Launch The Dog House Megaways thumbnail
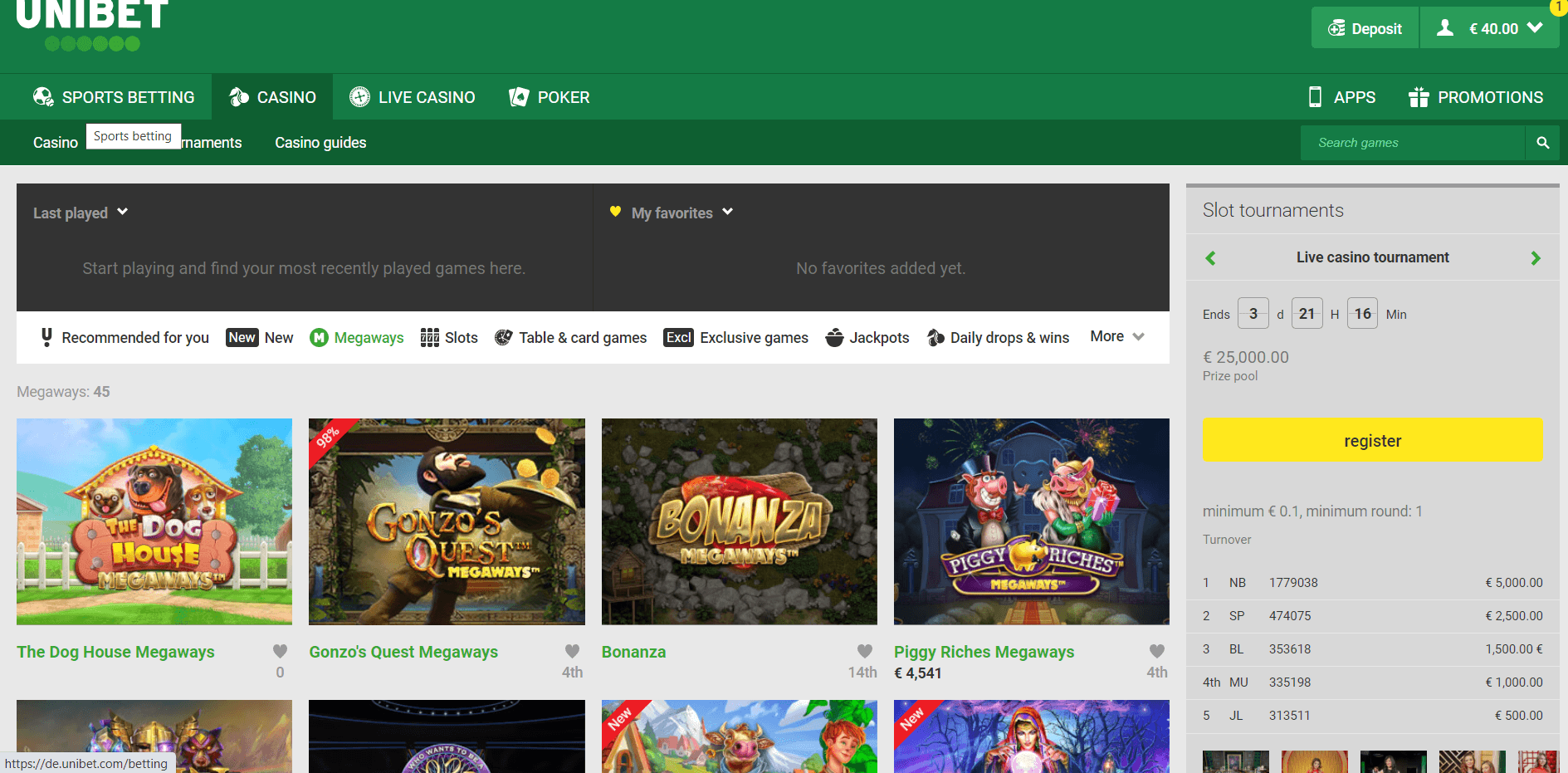Screen dimensions: 1568x773 point(154,521)
